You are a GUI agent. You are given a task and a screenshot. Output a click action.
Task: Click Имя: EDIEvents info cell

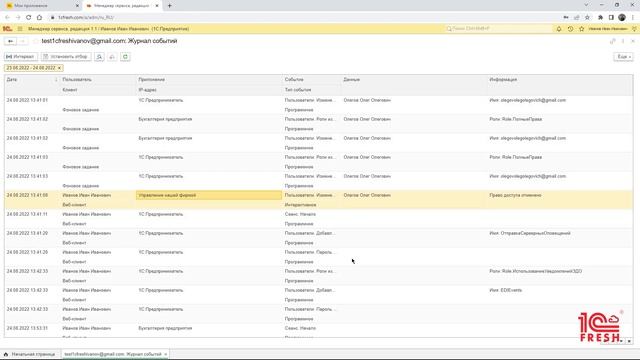click(505, 290)
